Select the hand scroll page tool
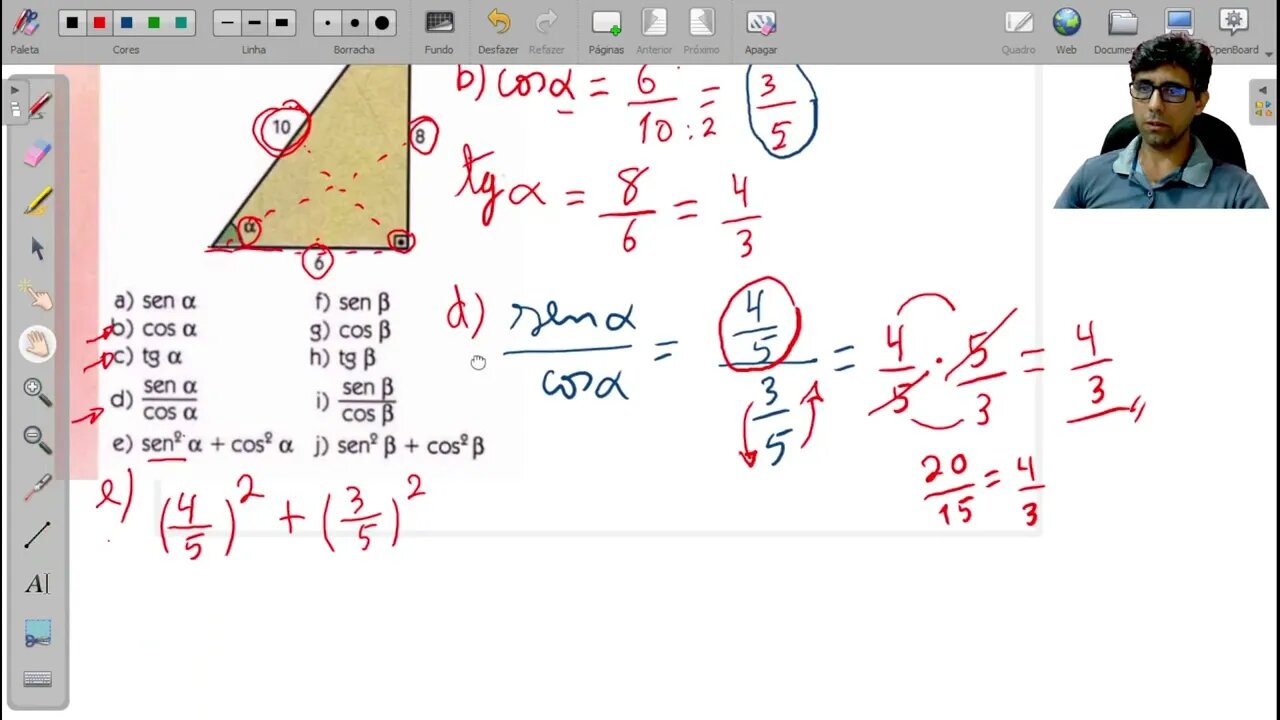The height and width of the screenshot is (720, 1280). pos(37,344)
